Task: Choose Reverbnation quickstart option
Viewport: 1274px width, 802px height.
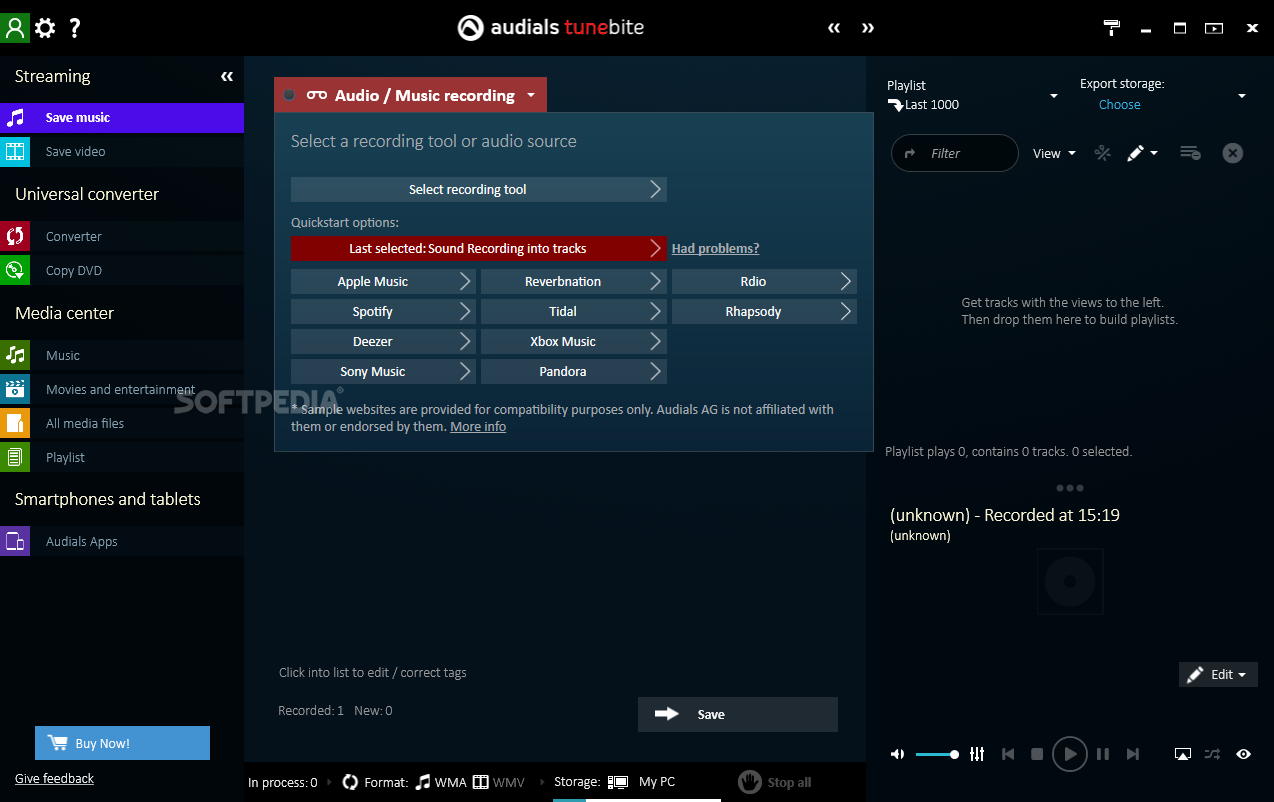Action: [573, 282]
